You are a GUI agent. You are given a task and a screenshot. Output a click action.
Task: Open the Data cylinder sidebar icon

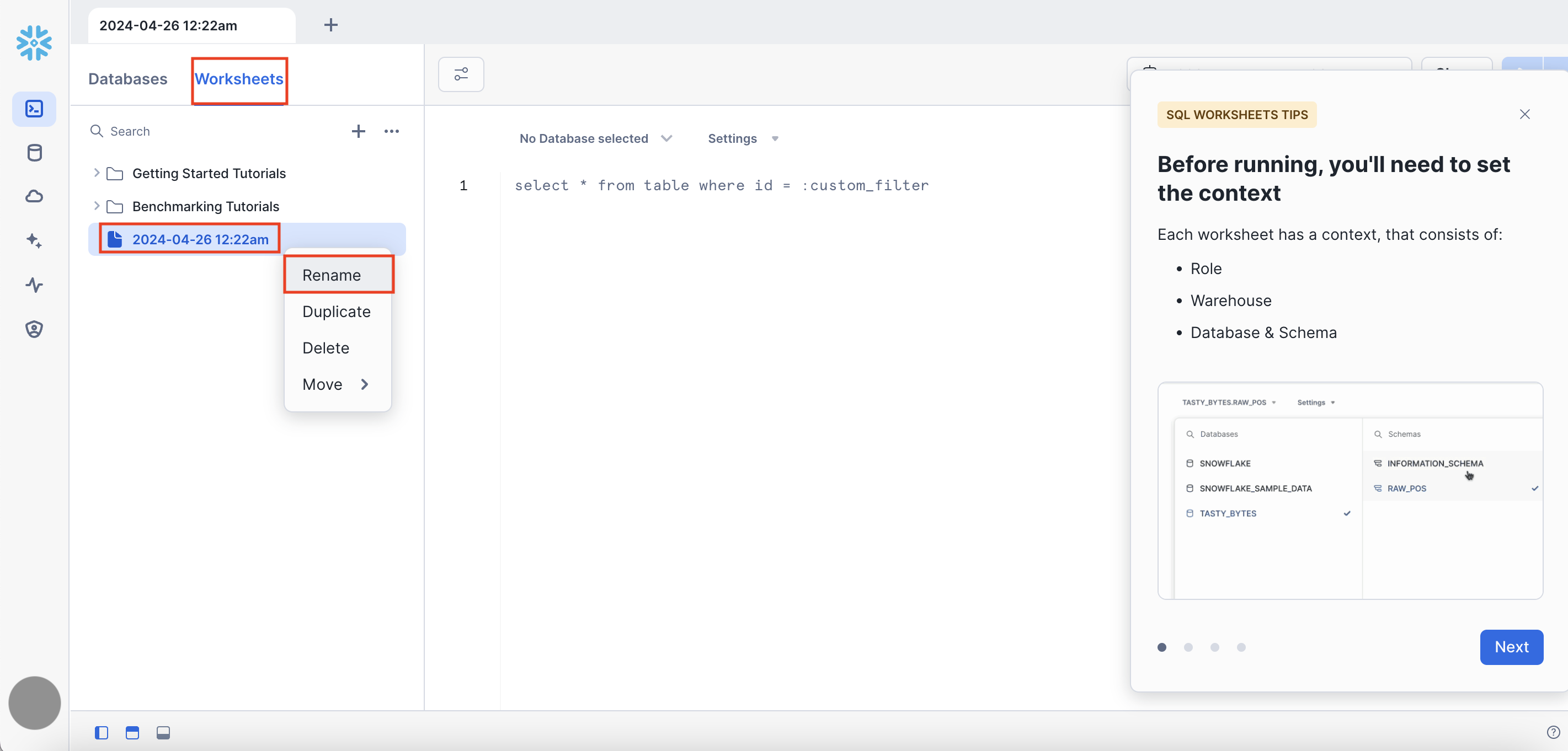click(x=34, y=153)
